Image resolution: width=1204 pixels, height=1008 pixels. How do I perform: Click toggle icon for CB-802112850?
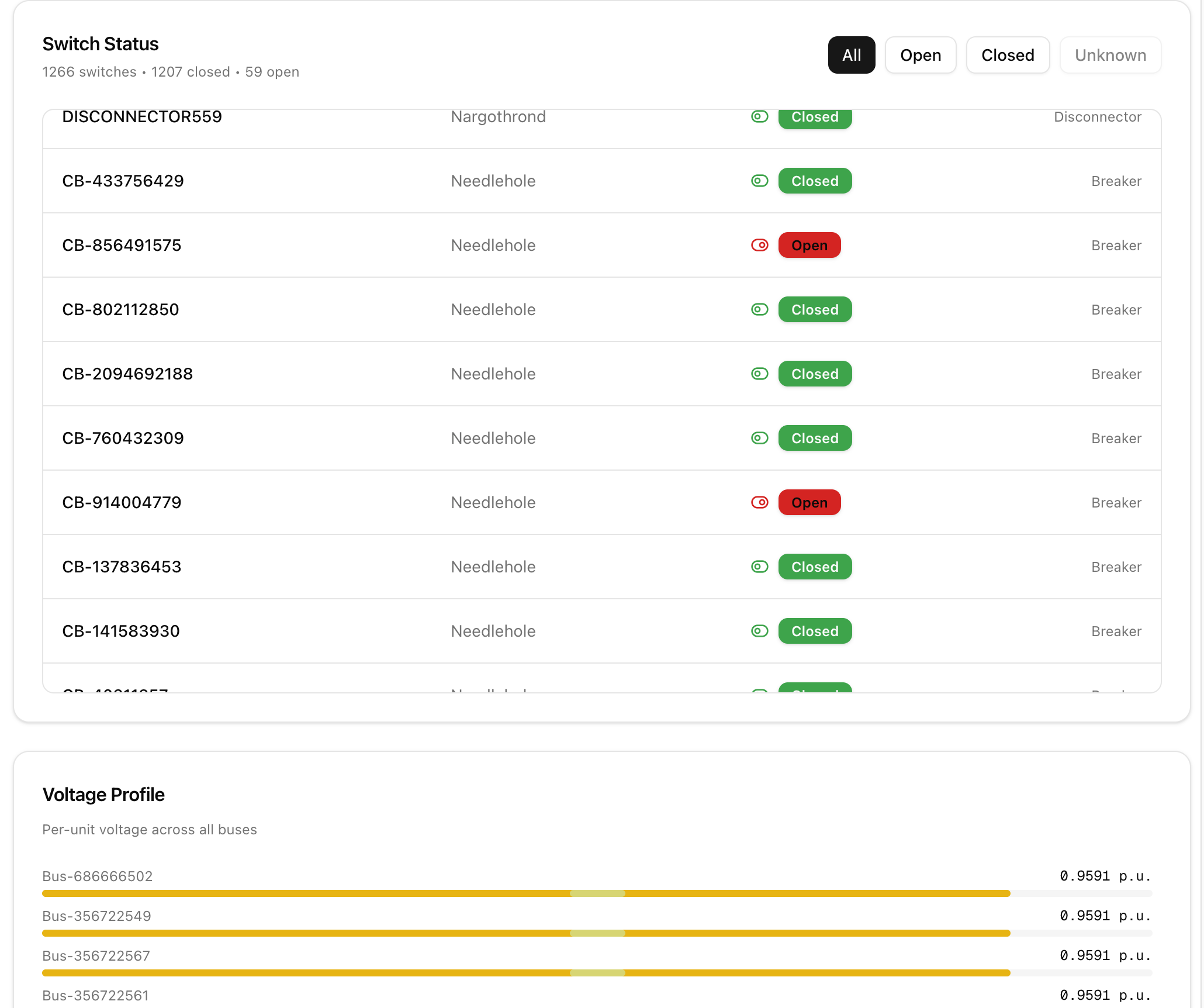click(759, 309)
